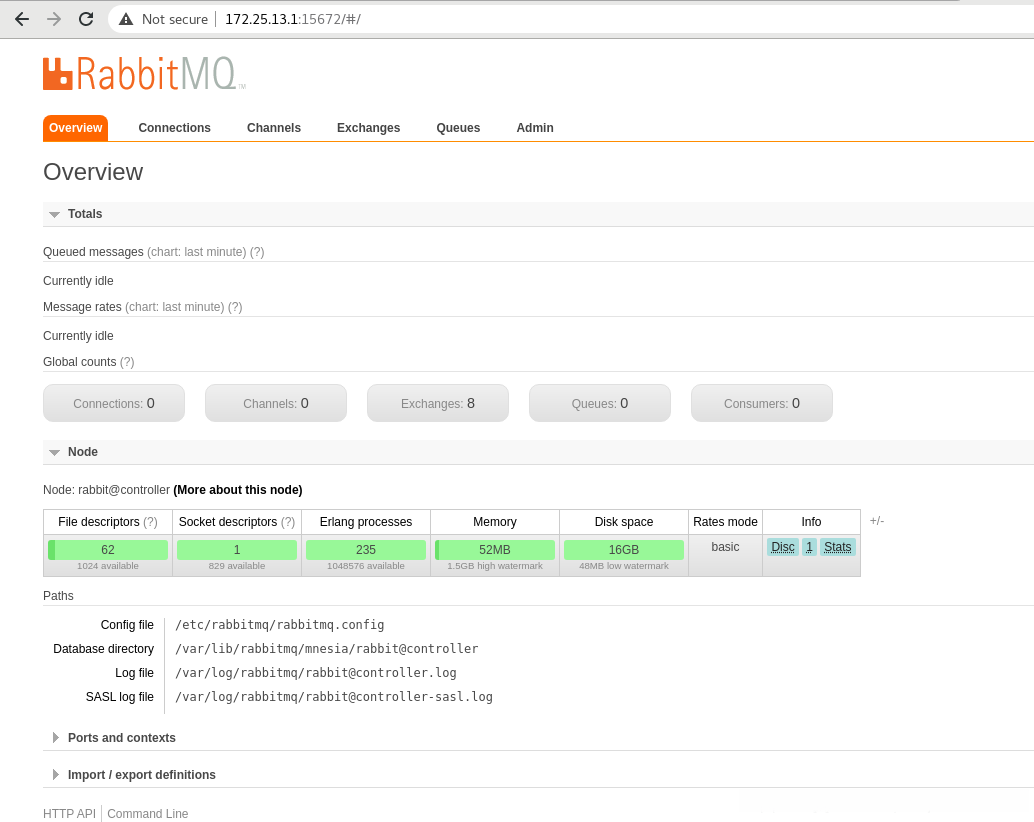Open the Queues tab
The height and width of the screenshot is (822, 1034).
(x=458, y=128)
